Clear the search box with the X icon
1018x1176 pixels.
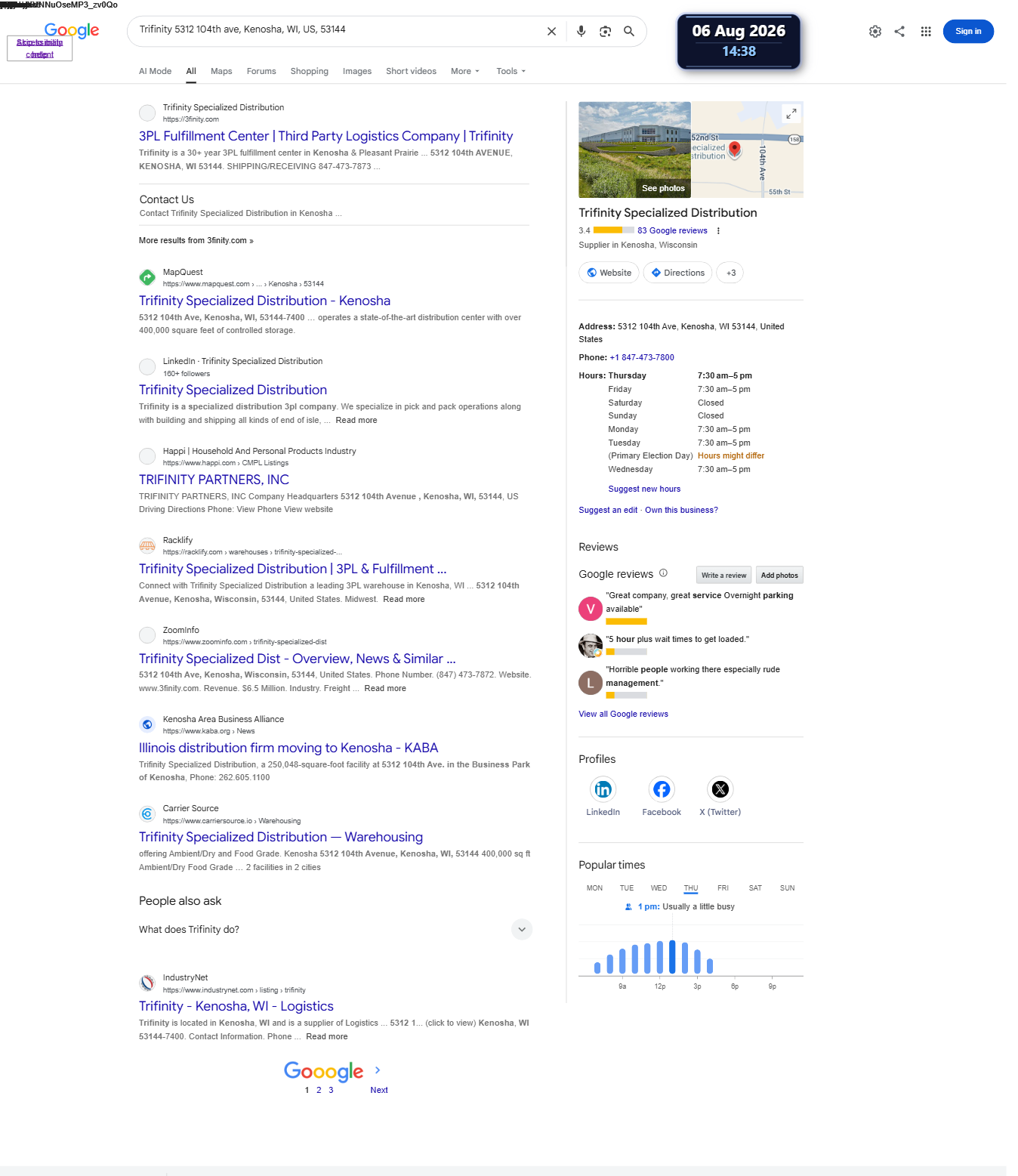(x=551, y=32)
